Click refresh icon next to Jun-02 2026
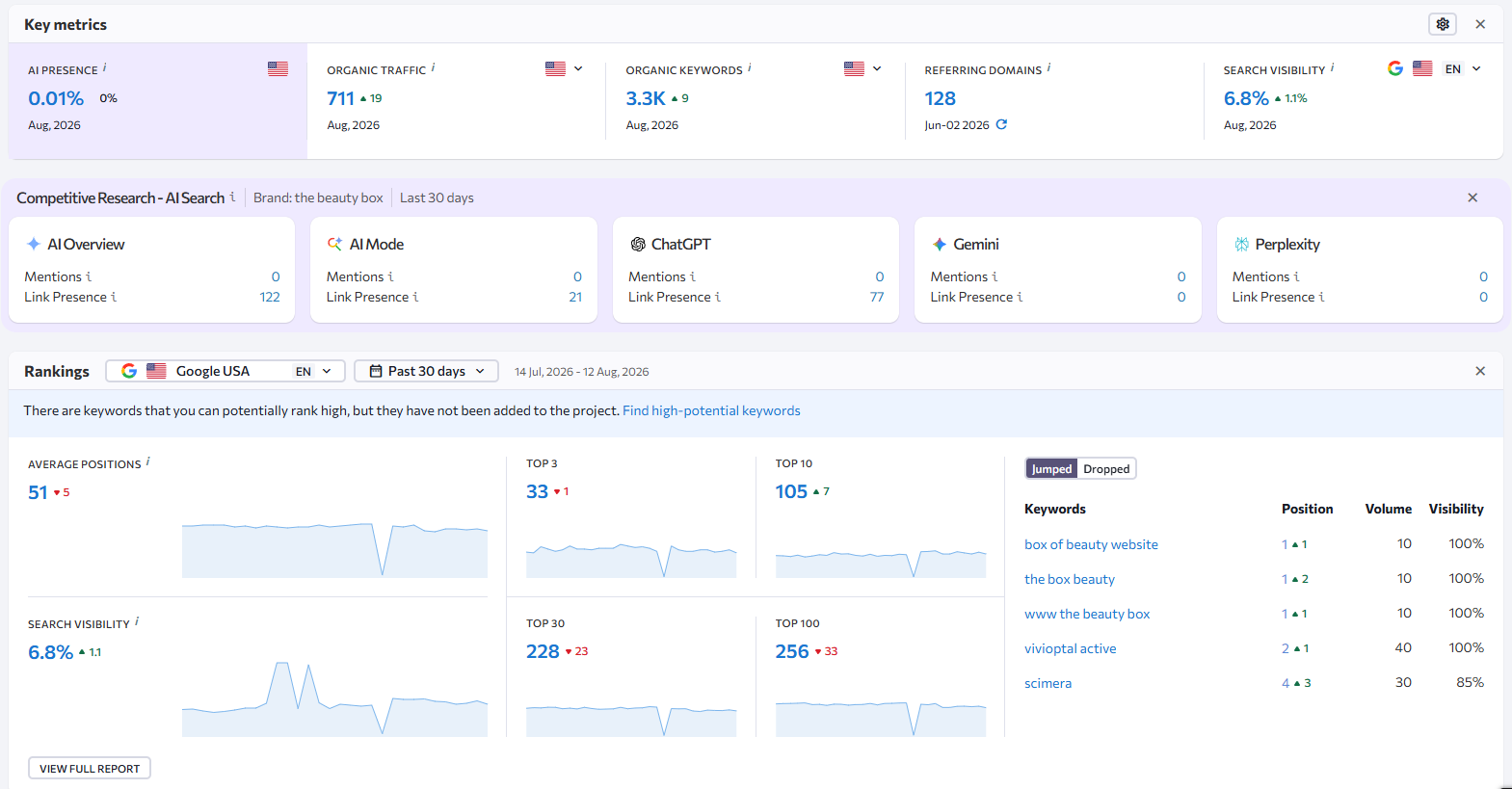The height and width of the screenshot is (789, 1512). (1001, 124)
